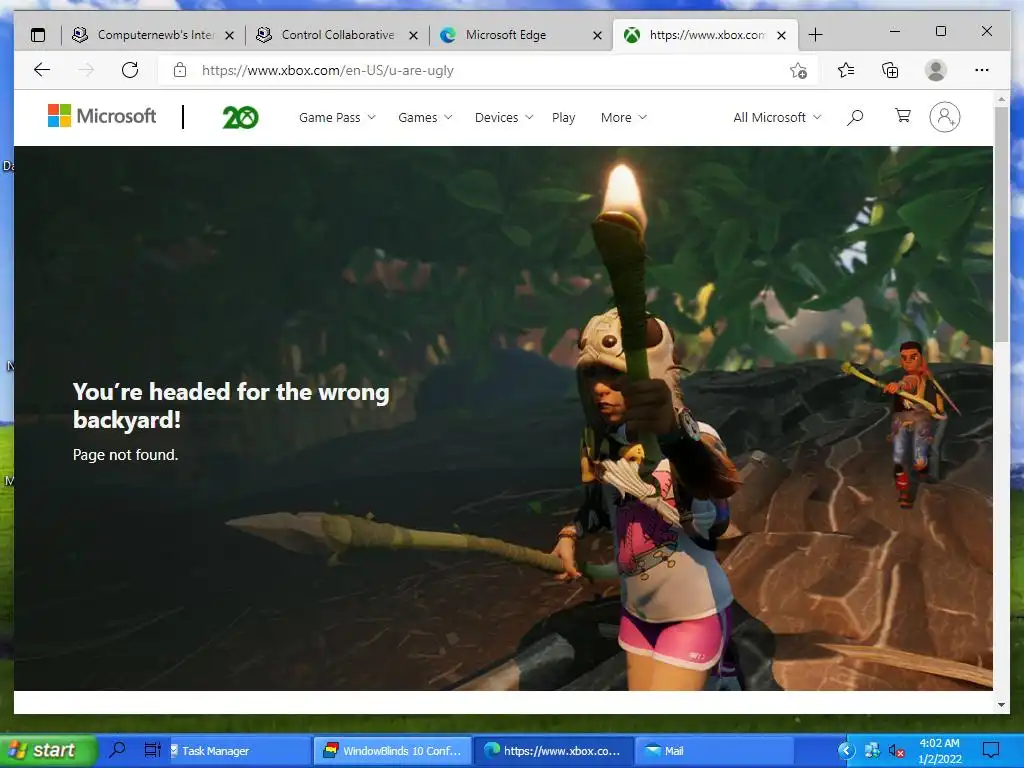Screen dimensions: 1024x768
Task: Go back with the browser back arrow
Action: (x=42, y=70)
